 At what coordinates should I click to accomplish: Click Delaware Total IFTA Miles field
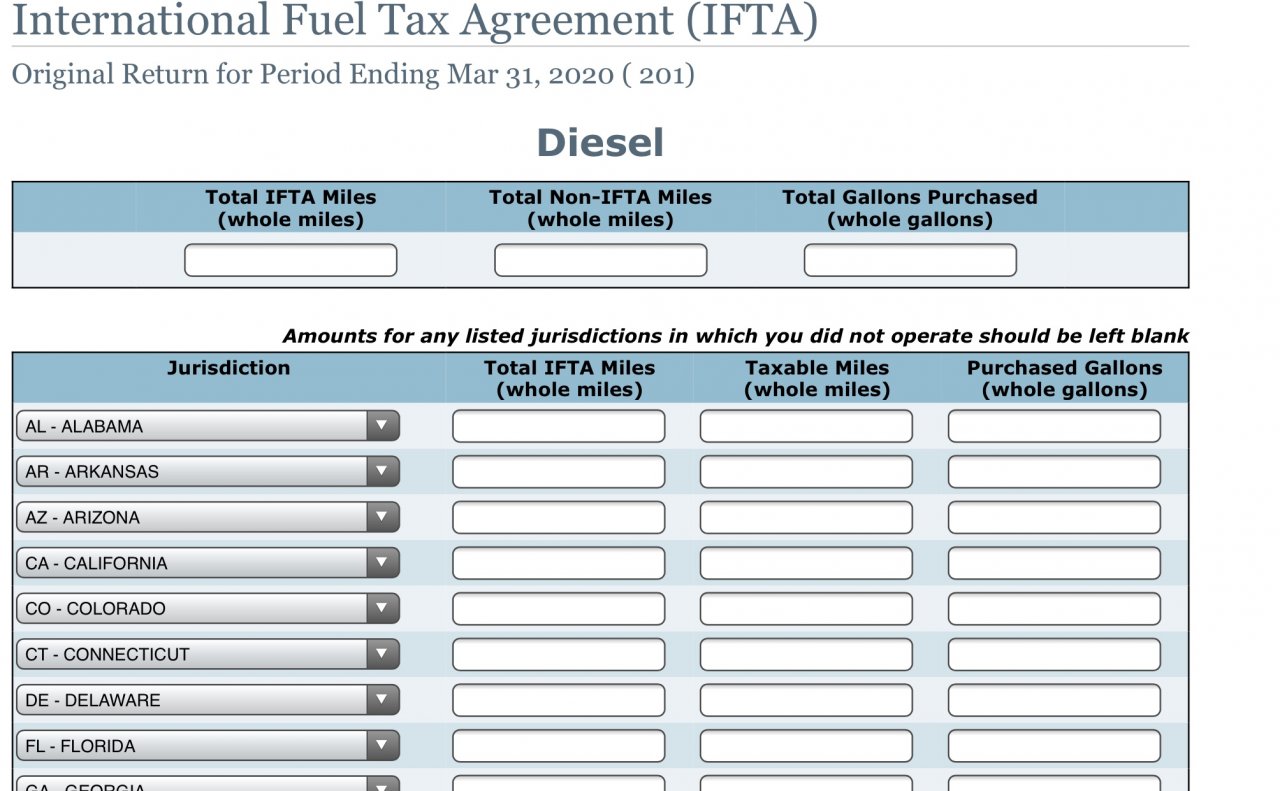tap(558, 700)
